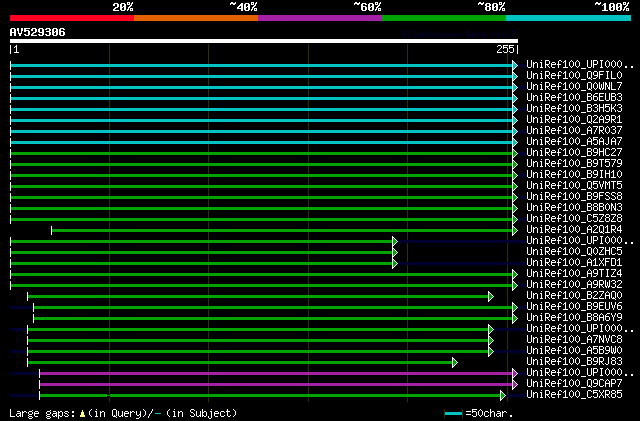Viewport: 640px width, 421px height.
Task: Click the cyan 50char scale marker
Action: [x=455, y=412]
